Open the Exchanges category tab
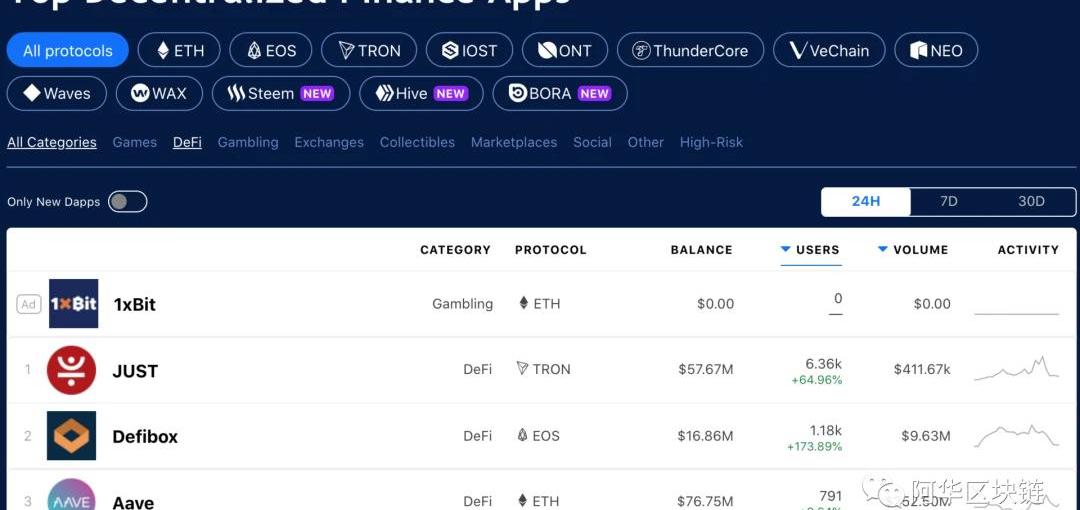 click(x=329, y=143)
